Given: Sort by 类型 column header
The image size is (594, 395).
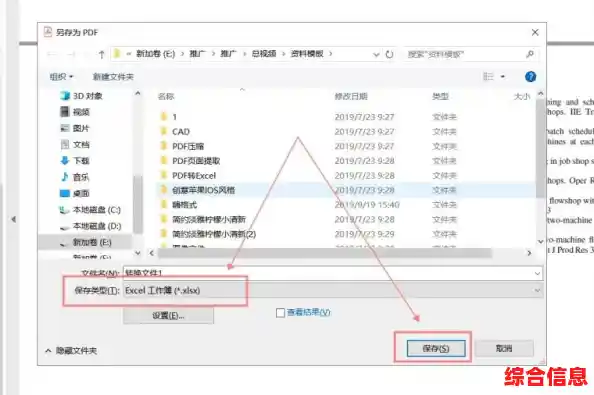Looking at the screenshot, I should point(440,97).
